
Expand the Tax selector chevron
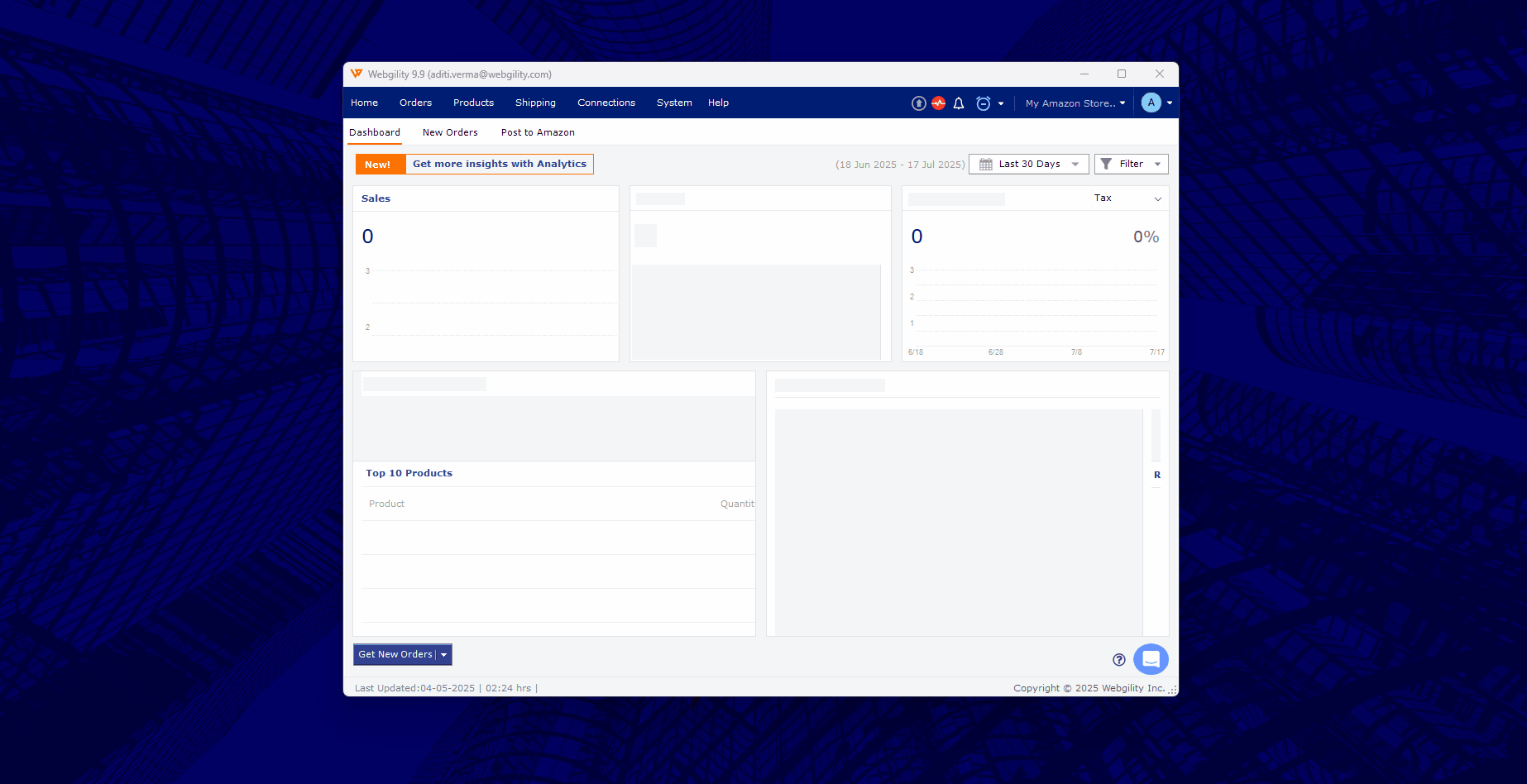click(1157, 198)
